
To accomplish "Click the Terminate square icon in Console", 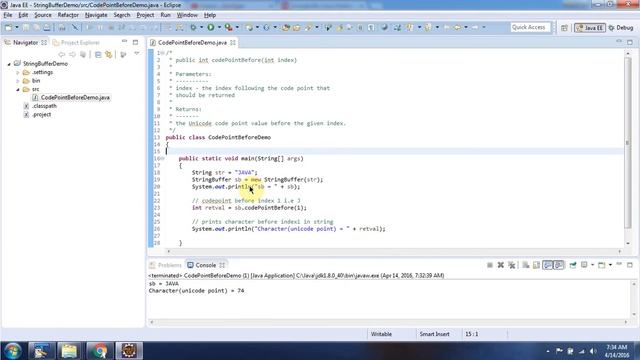I will (x=490, y=265).
